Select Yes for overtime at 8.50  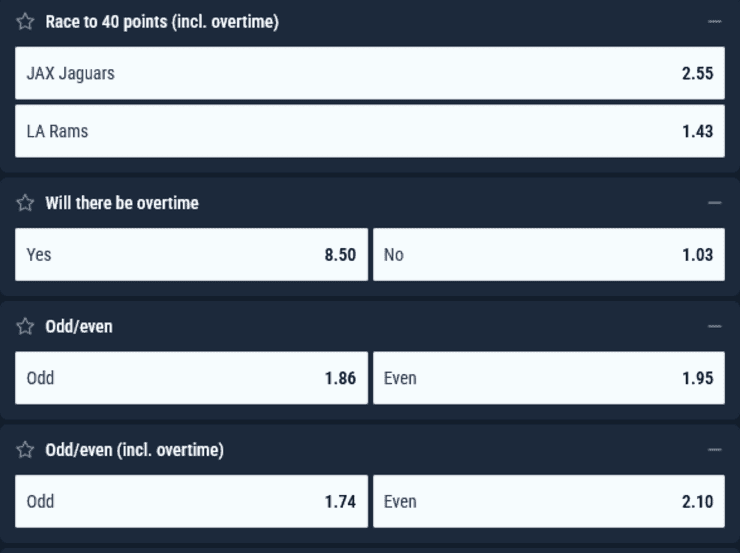[x=191, y=255]
